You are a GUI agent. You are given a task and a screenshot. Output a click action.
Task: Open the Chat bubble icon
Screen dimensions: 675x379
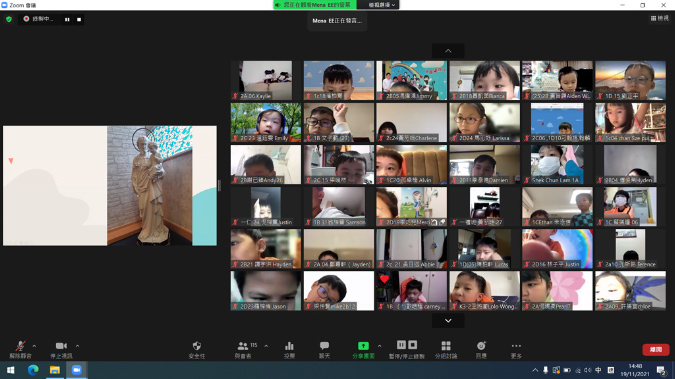tap(324, 346)
